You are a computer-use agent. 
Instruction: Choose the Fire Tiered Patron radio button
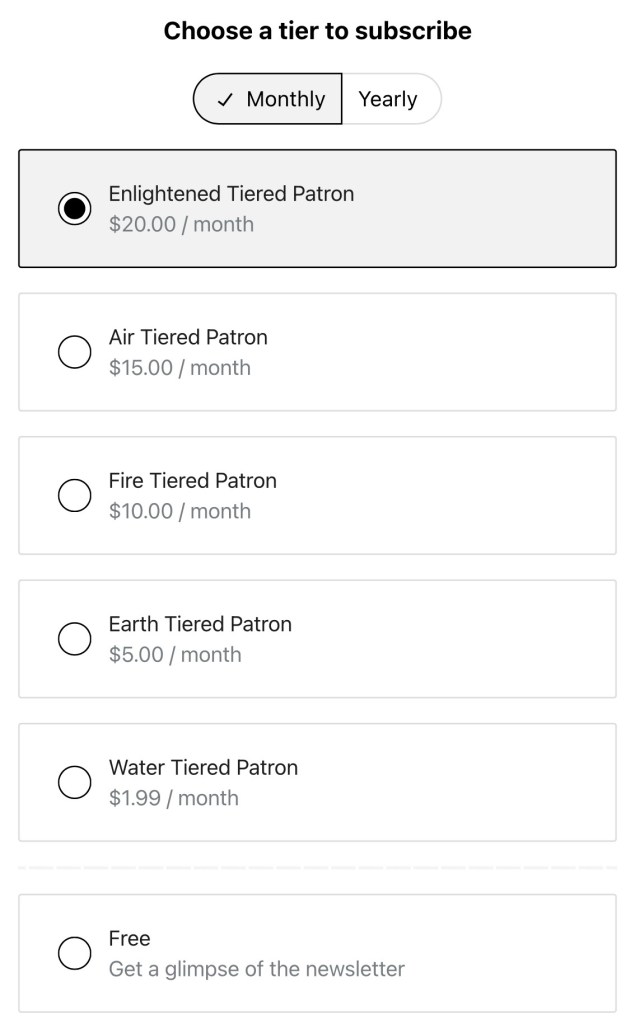coord(74,495)
